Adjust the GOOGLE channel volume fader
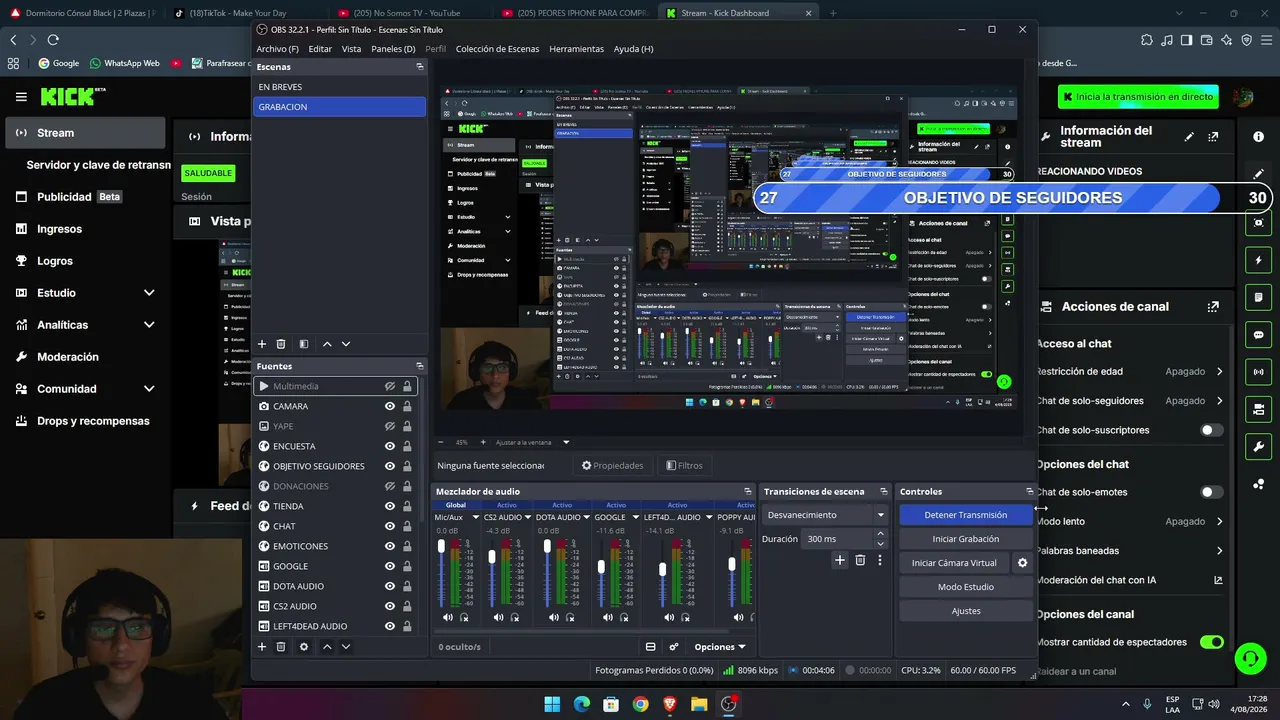 pos(601,567)
